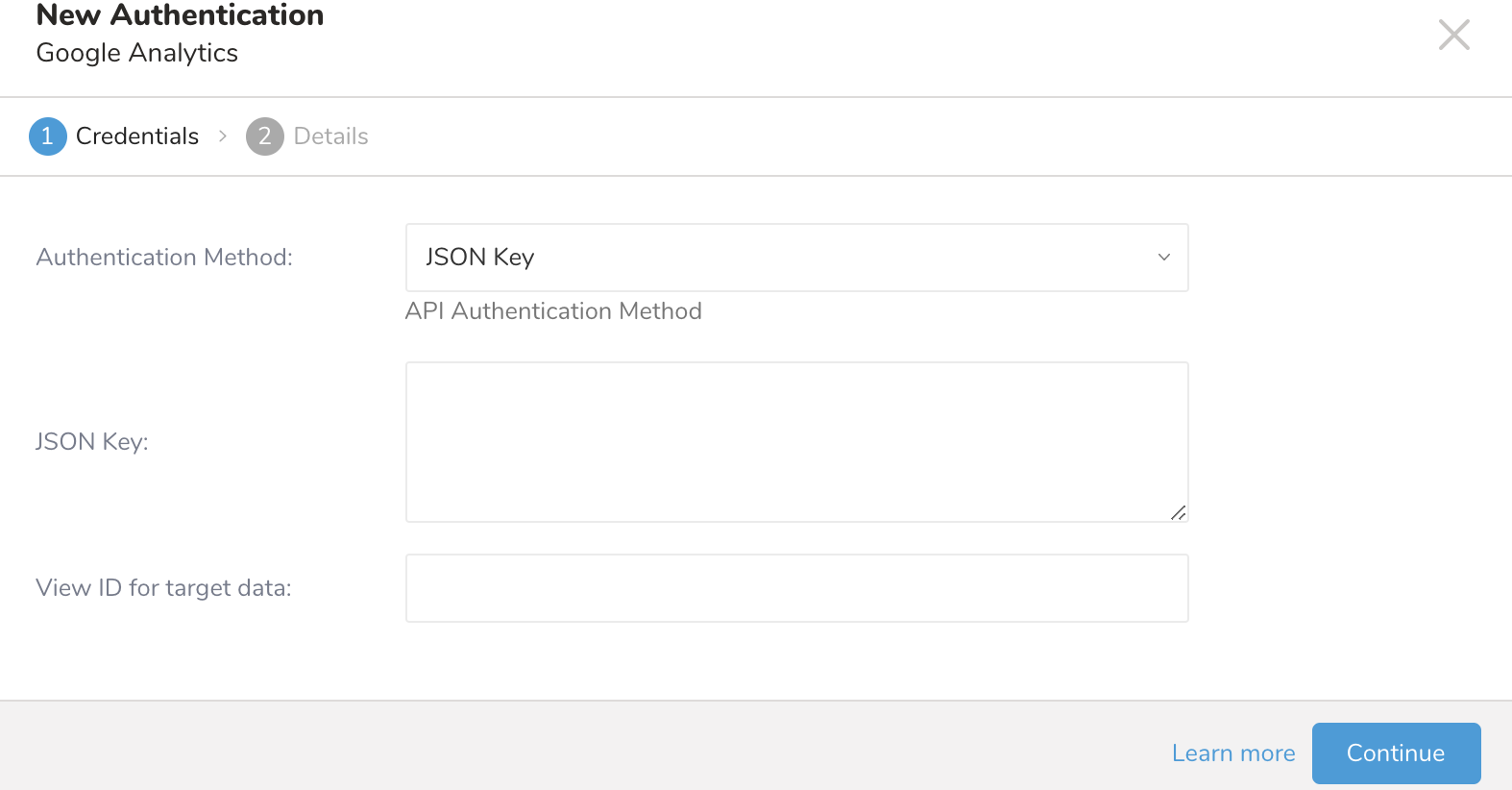Click the blue step 1 circle
Screen dimensions: 1512x790
click(47, 136)
